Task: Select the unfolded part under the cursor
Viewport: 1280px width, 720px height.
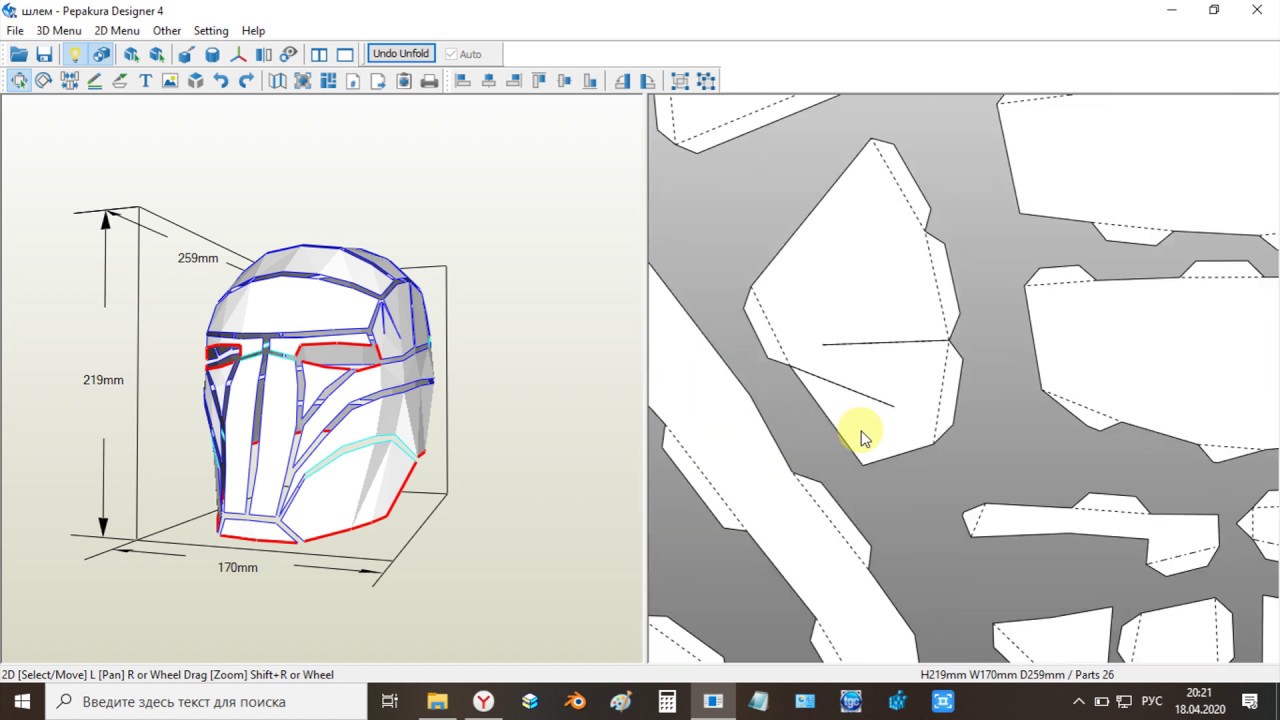Action: [x=855, y=300]
